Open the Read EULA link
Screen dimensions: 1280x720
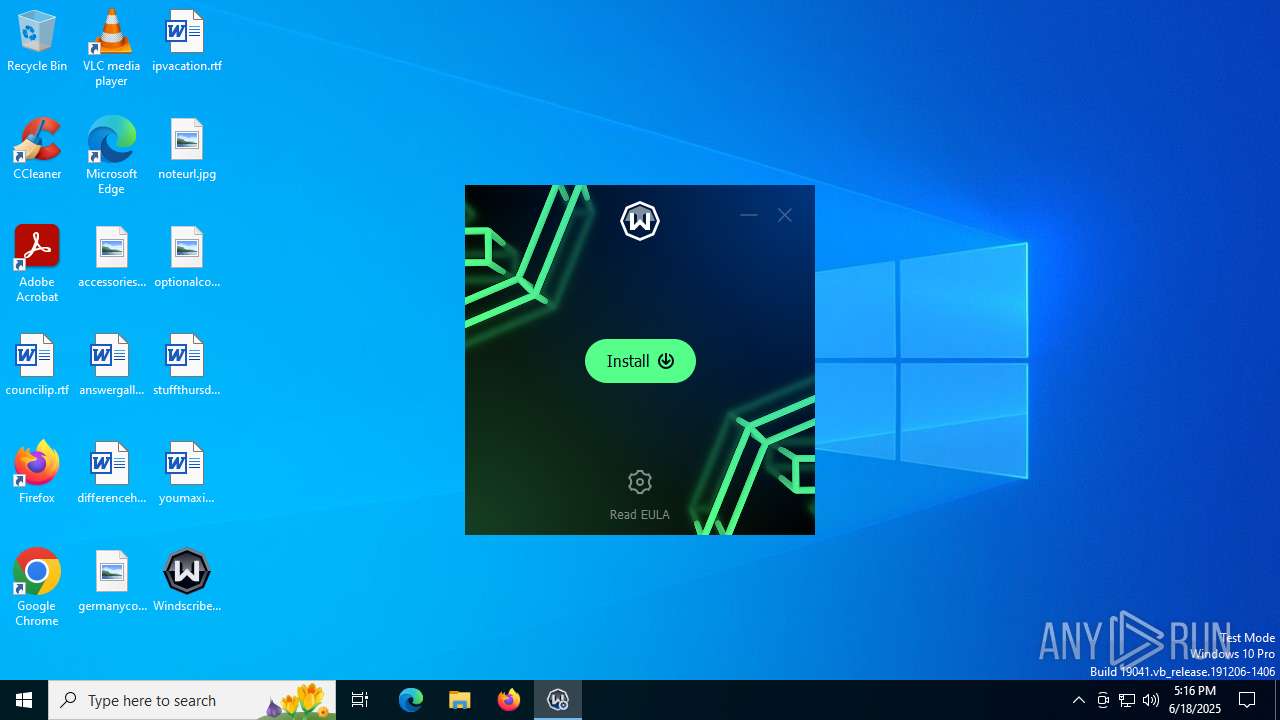pyautogui.click(x=640, y=514)
